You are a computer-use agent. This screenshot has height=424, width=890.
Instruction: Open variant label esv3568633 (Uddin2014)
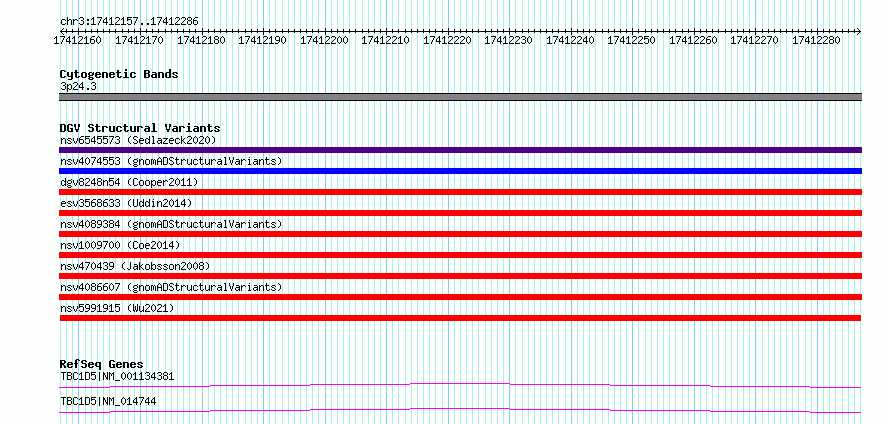126,203
